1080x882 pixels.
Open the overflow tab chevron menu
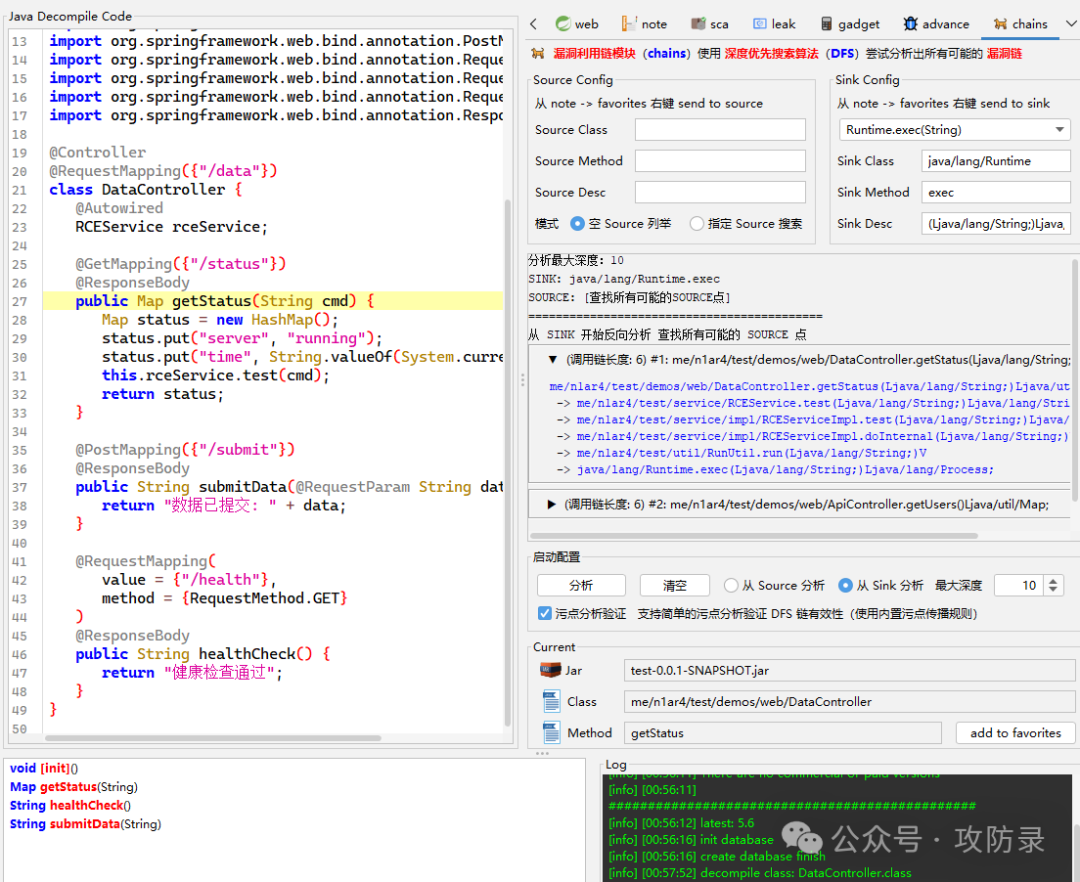pos(1070,23)
